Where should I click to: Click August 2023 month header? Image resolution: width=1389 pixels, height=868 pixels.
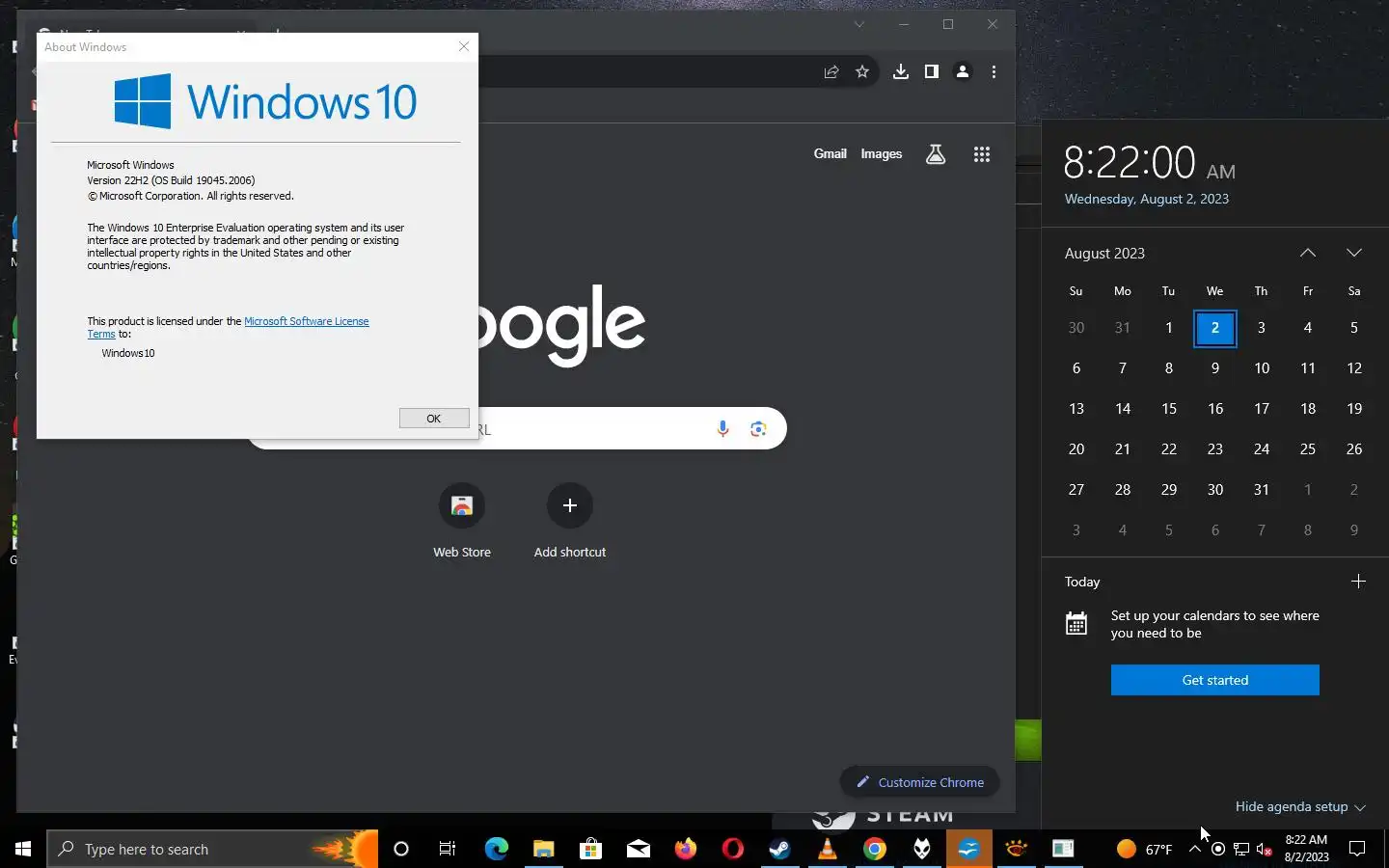1104,253
